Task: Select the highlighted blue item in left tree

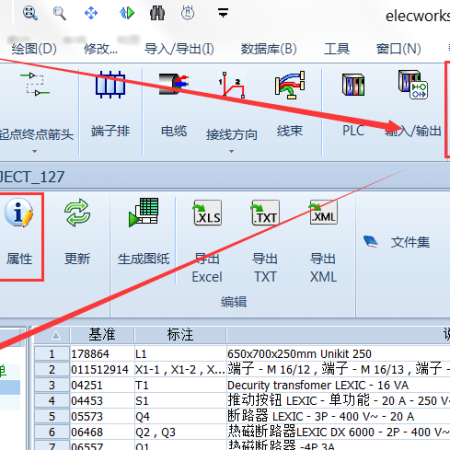Action: click(10, 387)
